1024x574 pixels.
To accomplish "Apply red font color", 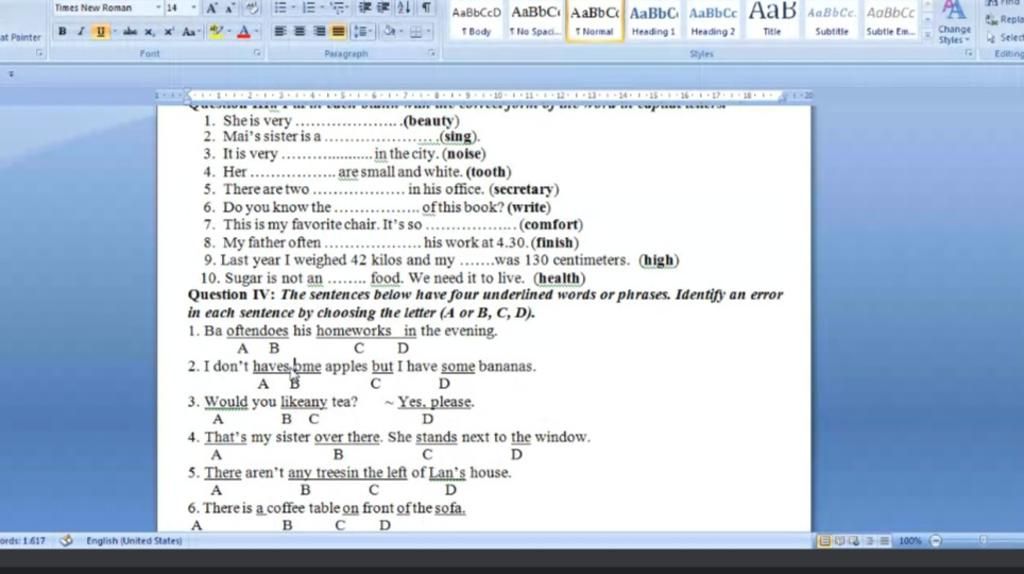I will (244, 31).
